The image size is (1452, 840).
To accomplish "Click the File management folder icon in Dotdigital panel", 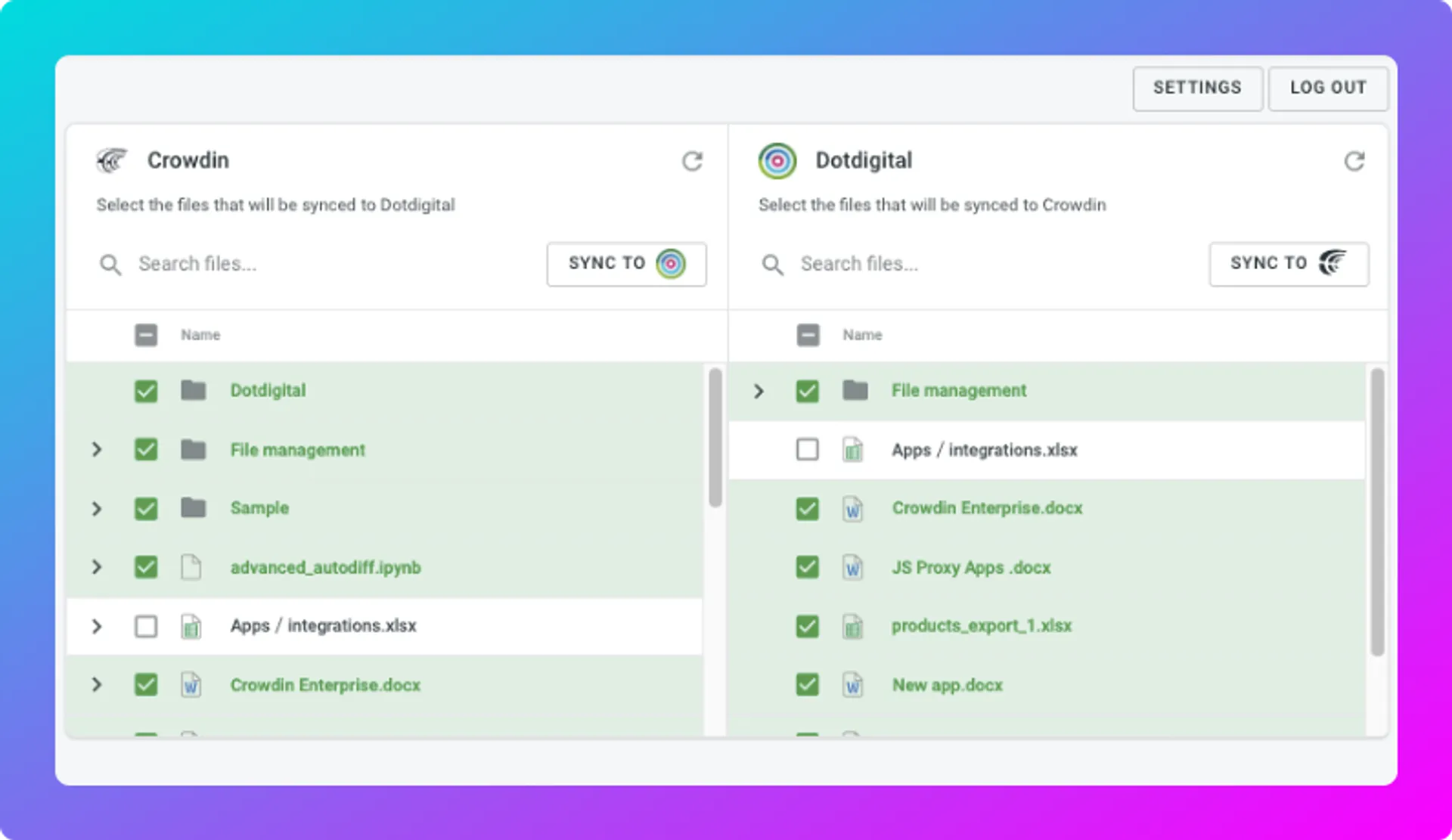I will (855, 390).
